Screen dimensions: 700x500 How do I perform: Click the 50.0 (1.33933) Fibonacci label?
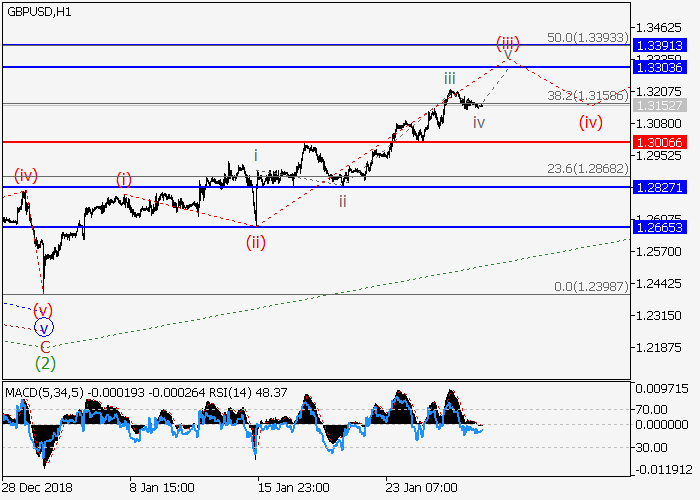tap(587, 37)
